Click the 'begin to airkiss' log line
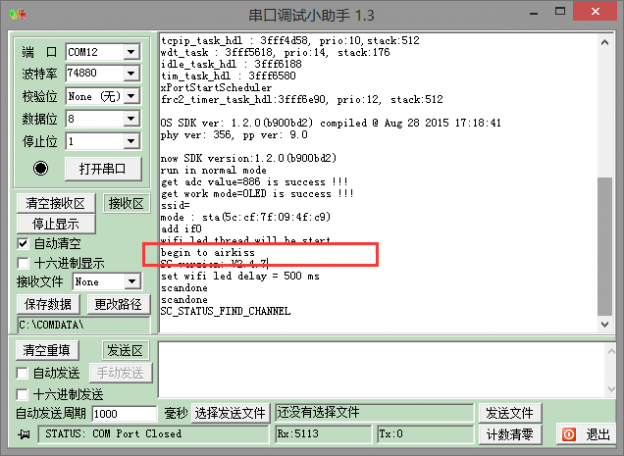 tap(207, 252)
